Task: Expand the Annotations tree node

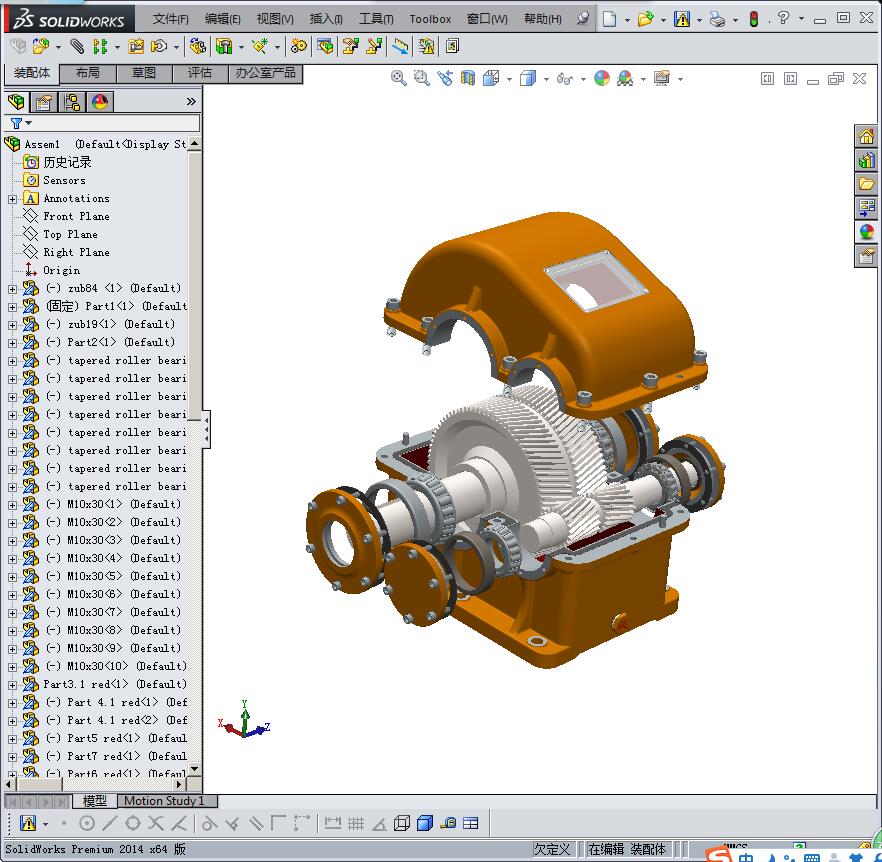Action: [12, 199]
